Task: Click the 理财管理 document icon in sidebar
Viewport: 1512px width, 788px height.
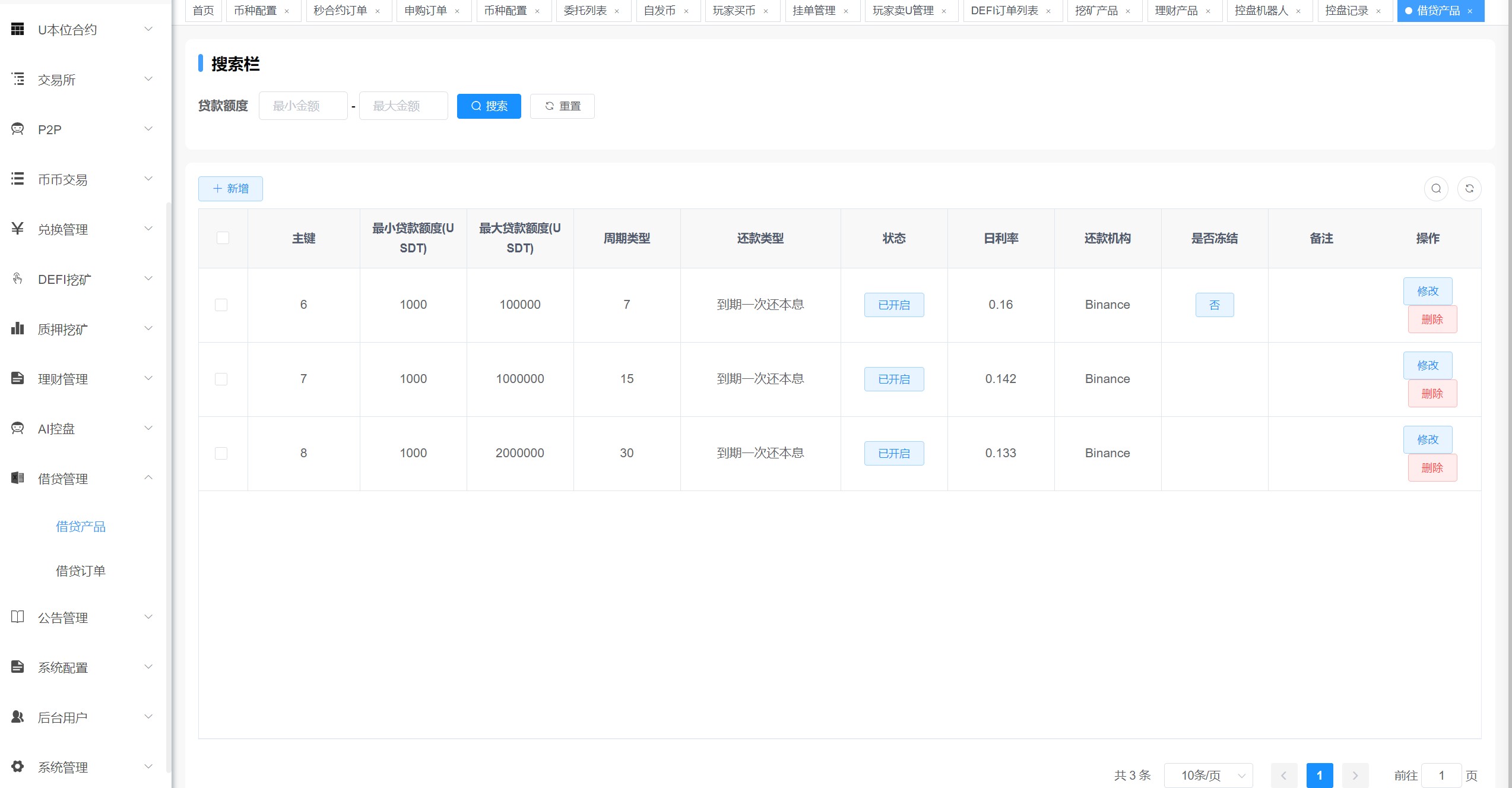Action: (18, 378)
